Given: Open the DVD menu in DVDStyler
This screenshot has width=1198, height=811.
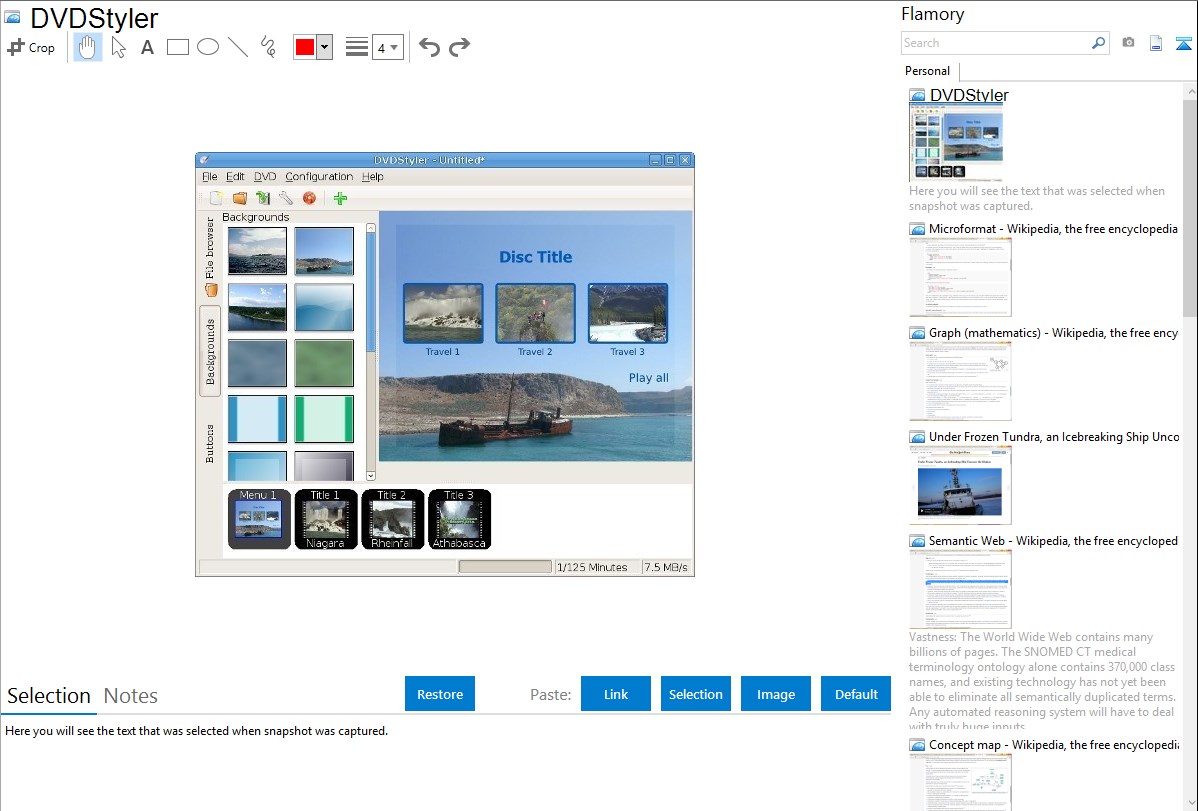Looking at the screenshot, I should tap(265, 177).
